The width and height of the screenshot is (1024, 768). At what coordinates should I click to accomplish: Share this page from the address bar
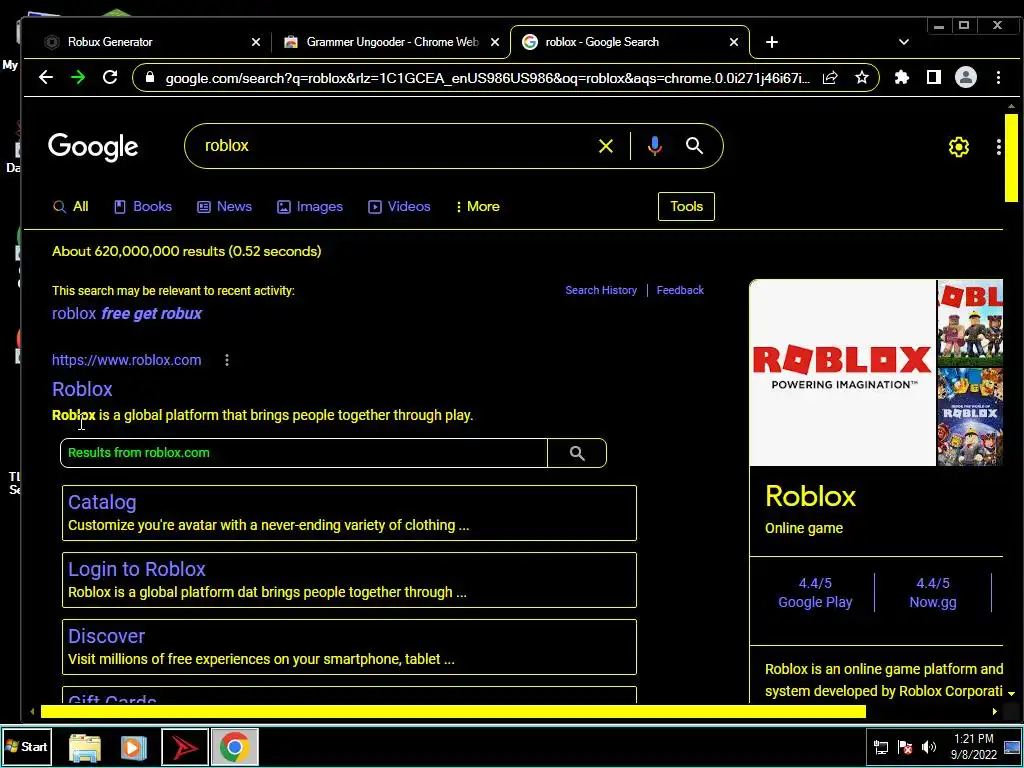pyautogui.click(x=830, y=78)
